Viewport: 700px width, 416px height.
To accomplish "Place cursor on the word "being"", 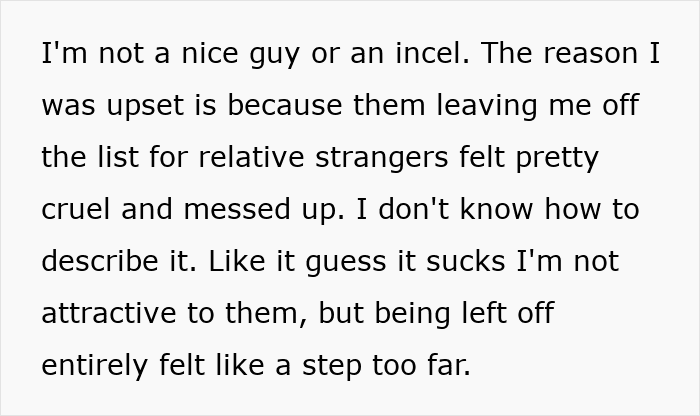I will pos(412,315).
